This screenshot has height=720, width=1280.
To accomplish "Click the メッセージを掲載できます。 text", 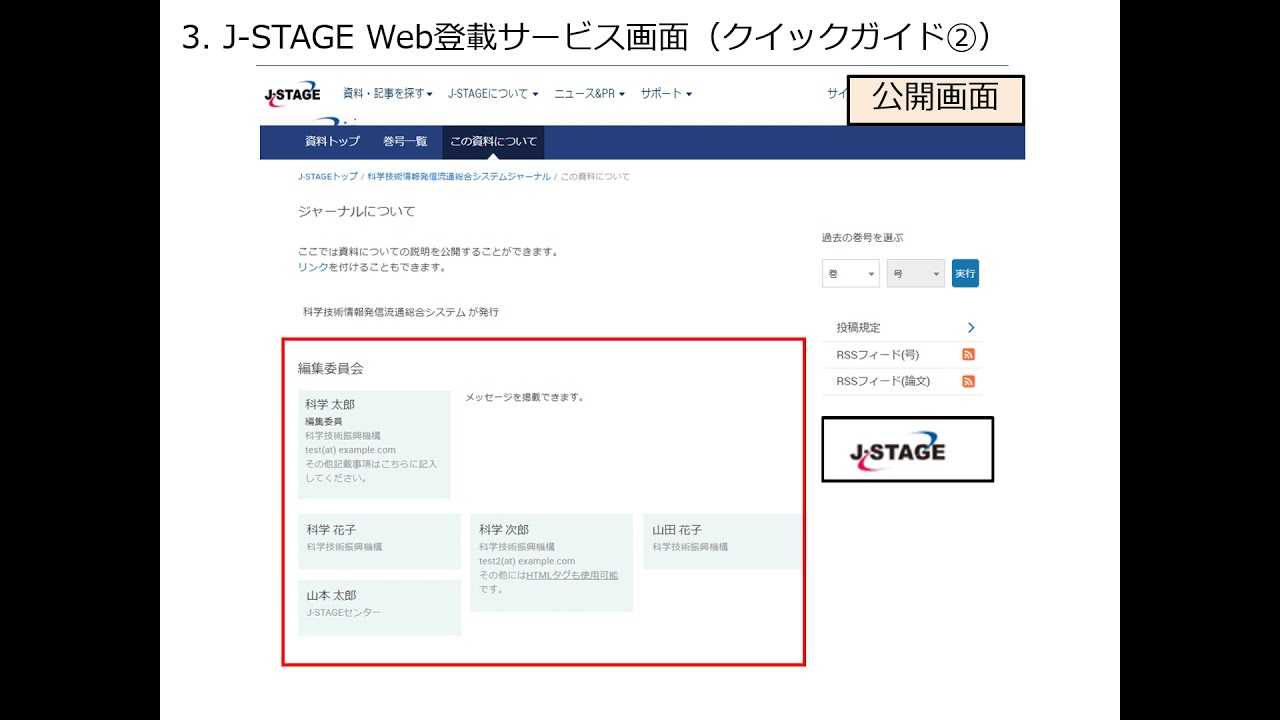I will tap(524, 397).
